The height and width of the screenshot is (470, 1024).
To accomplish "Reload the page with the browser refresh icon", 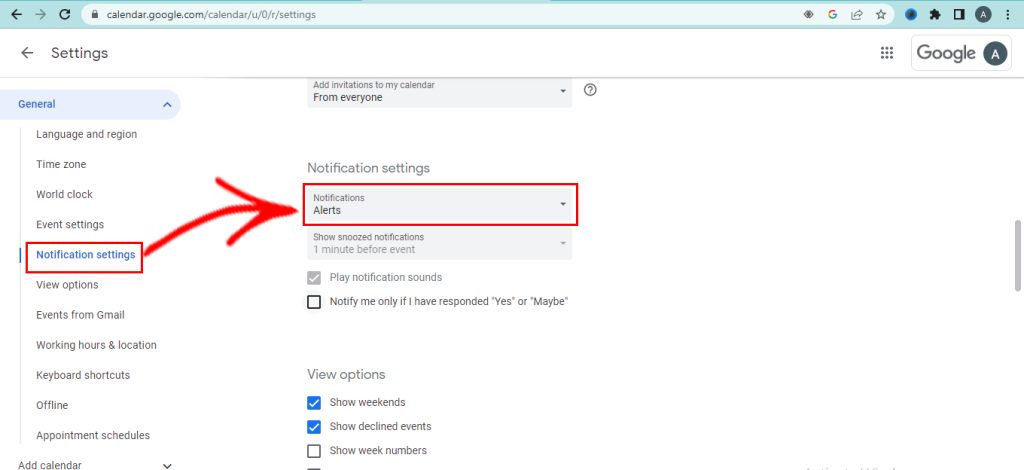I will click(x=65, y=15).
